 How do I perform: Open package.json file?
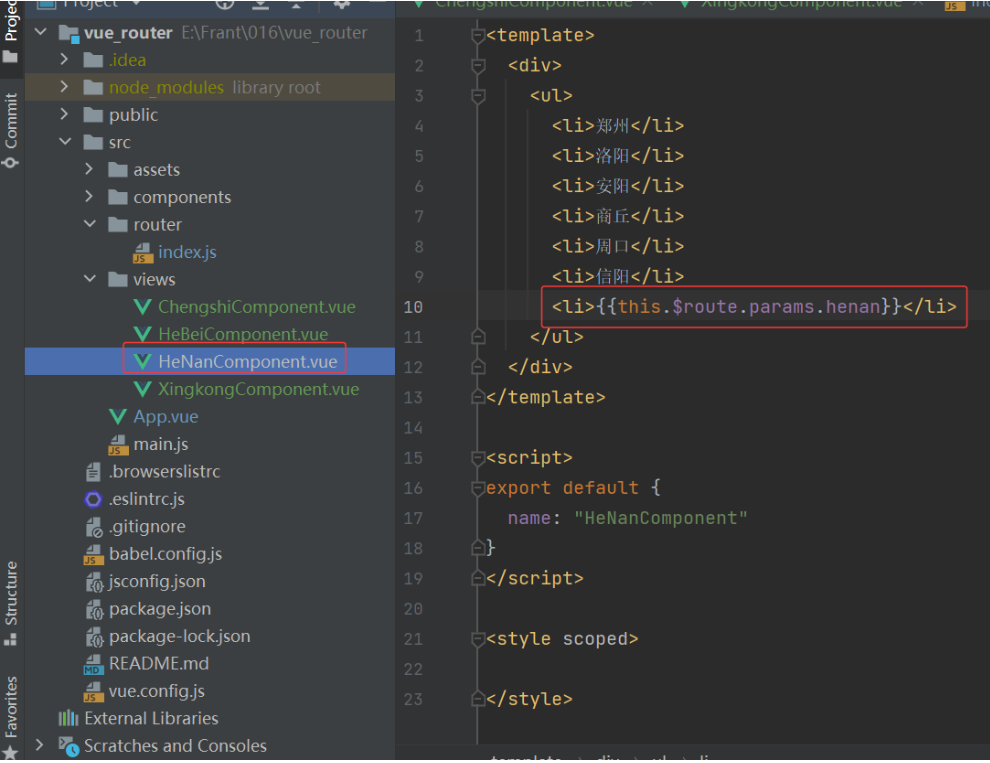click(x=160, y=609)
